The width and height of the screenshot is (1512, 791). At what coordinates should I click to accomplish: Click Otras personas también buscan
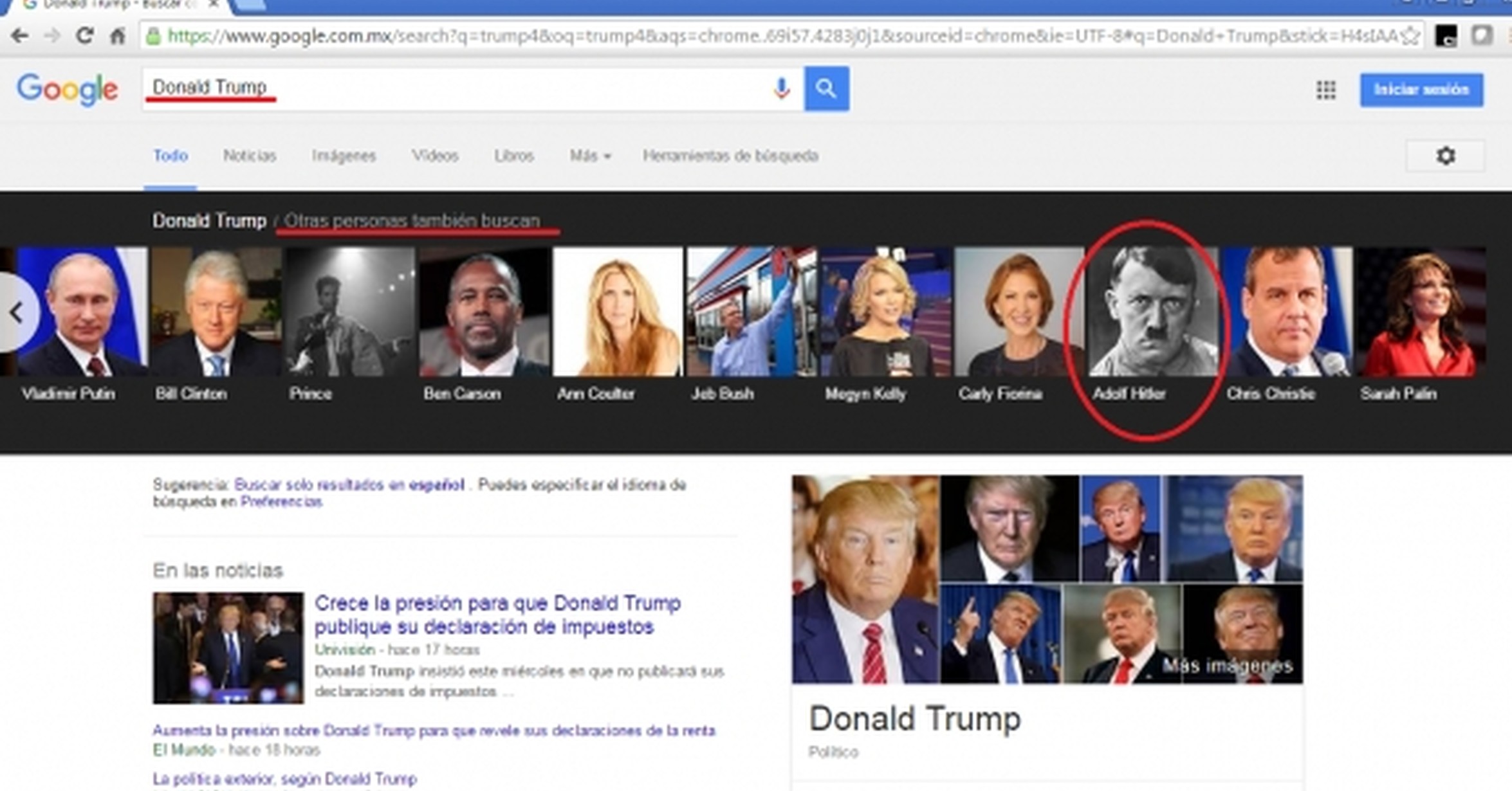point(412,221)
